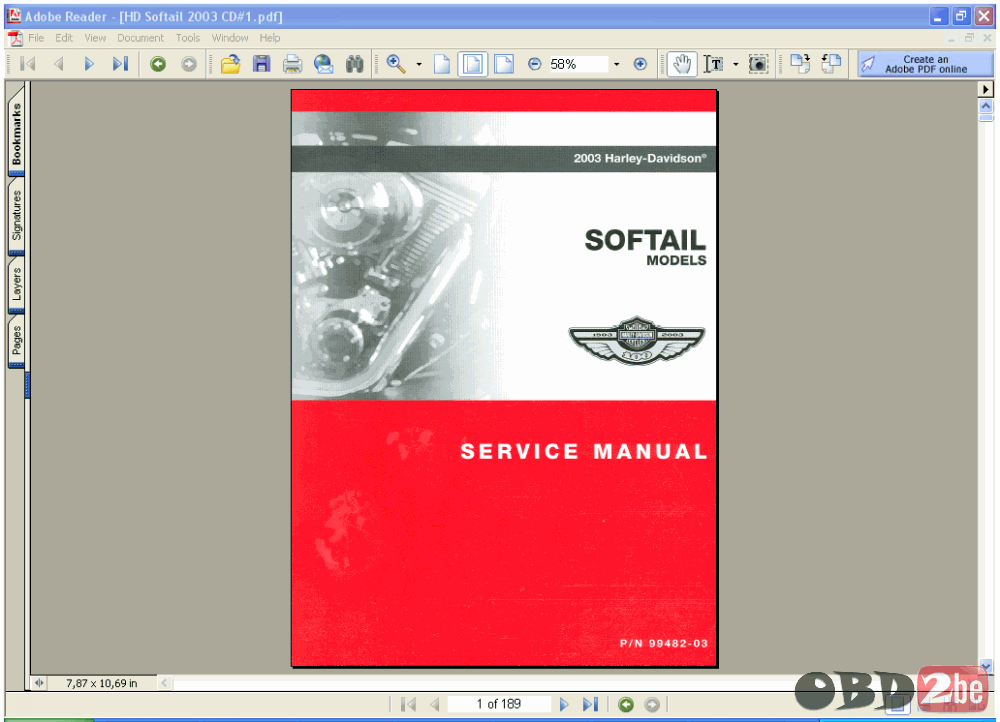Save a copy with the floppy disk icon

point(261,64)
